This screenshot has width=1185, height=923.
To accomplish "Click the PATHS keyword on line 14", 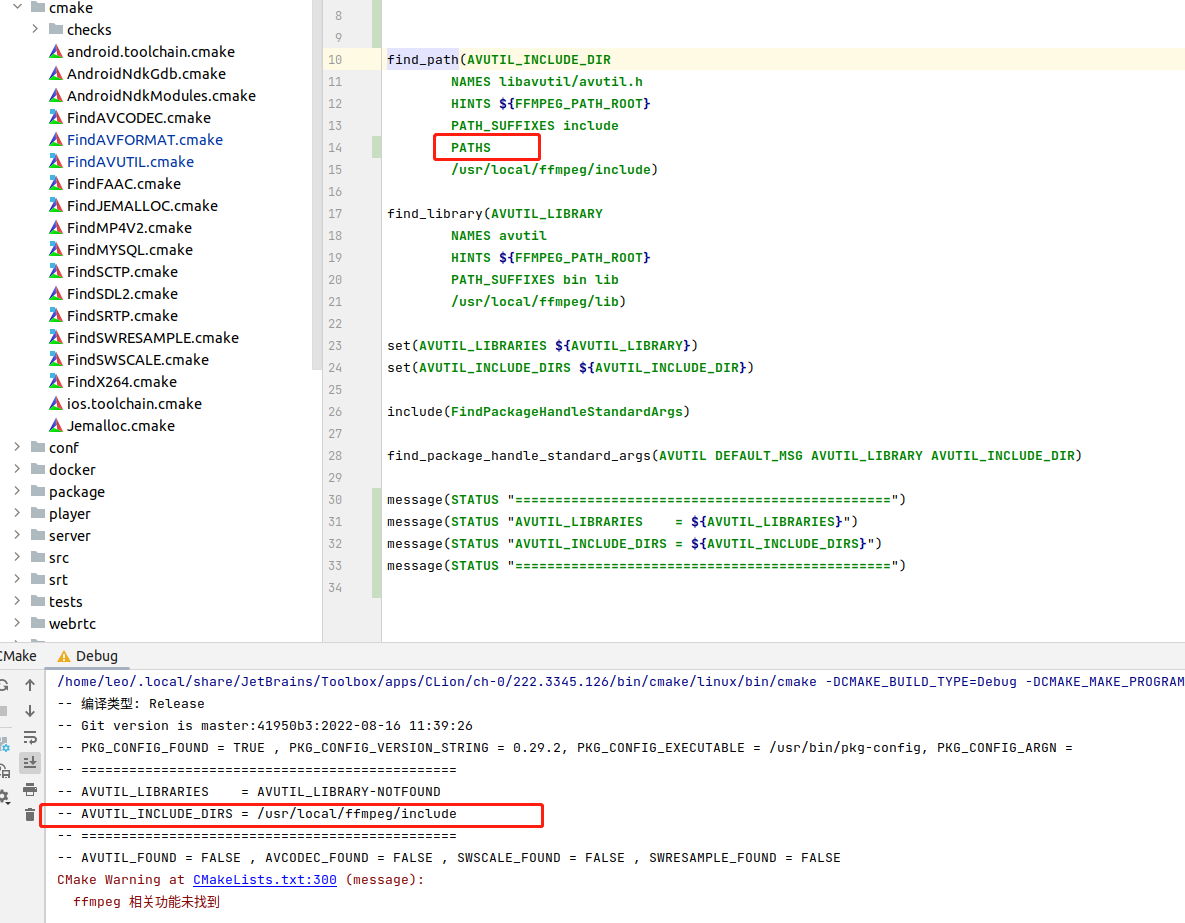I will tap(471, 147).
